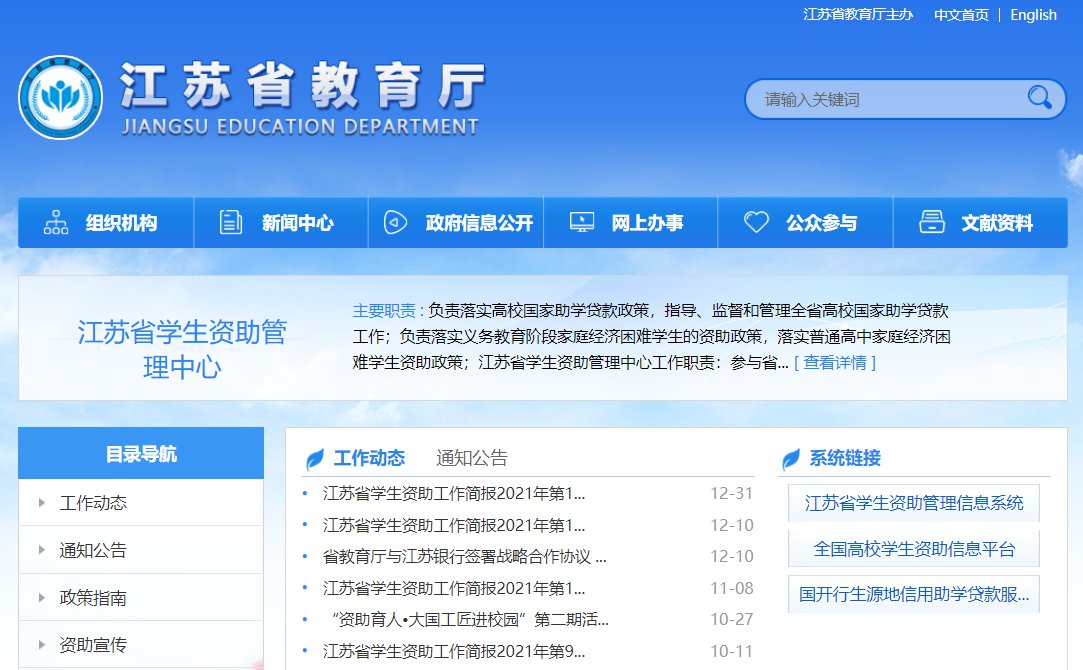Switch to the 通知公告 tab
1083x670 pixels.
[x=472, y=458]
